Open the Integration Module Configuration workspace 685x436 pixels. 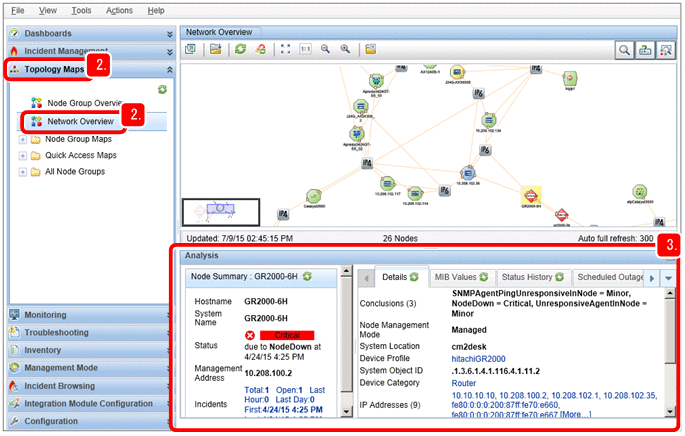(89, 404)
